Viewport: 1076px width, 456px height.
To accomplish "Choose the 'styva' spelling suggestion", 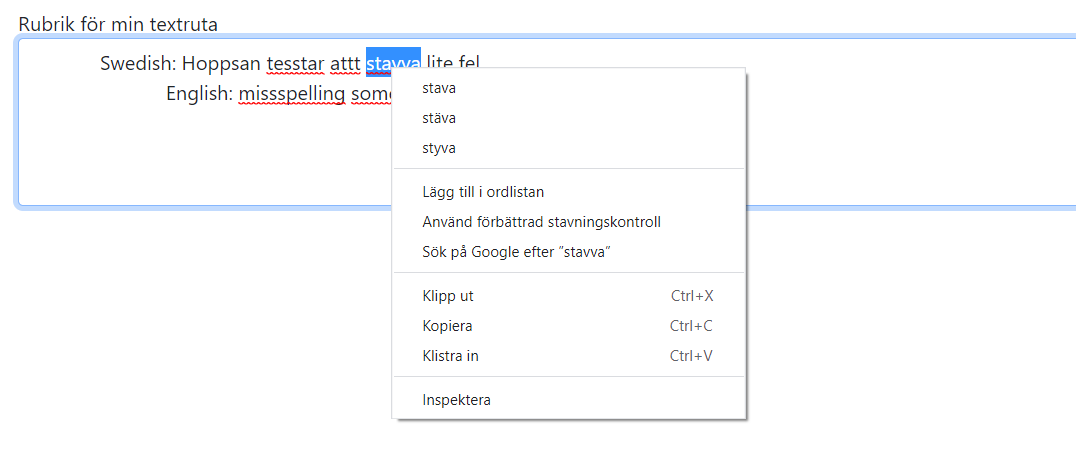I will (440, 148).
